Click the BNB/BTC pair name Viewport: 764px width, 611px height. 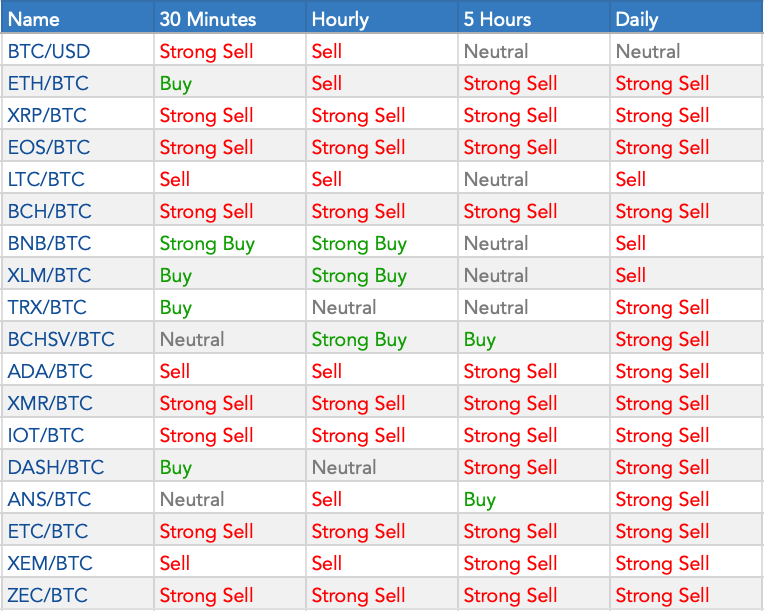pos(48,243)
